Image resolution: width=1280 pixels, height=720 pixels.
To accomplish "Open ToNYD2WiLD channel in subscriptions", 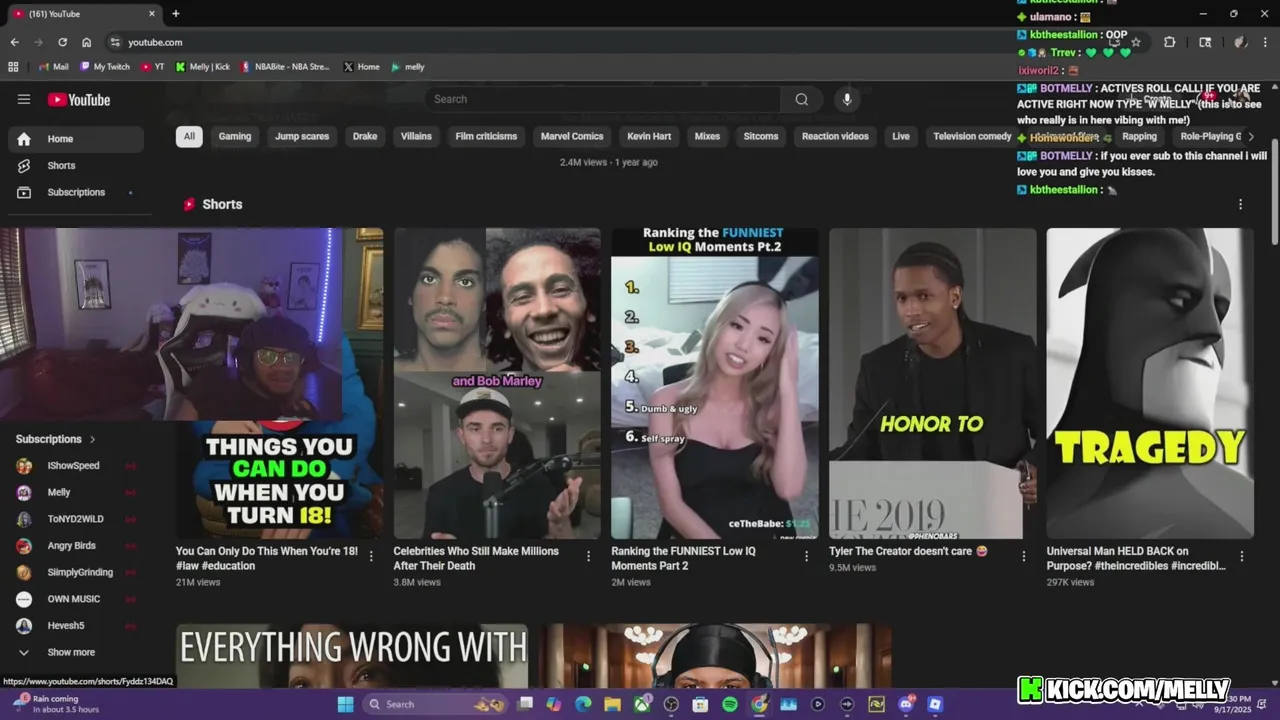I will [76, 519].
